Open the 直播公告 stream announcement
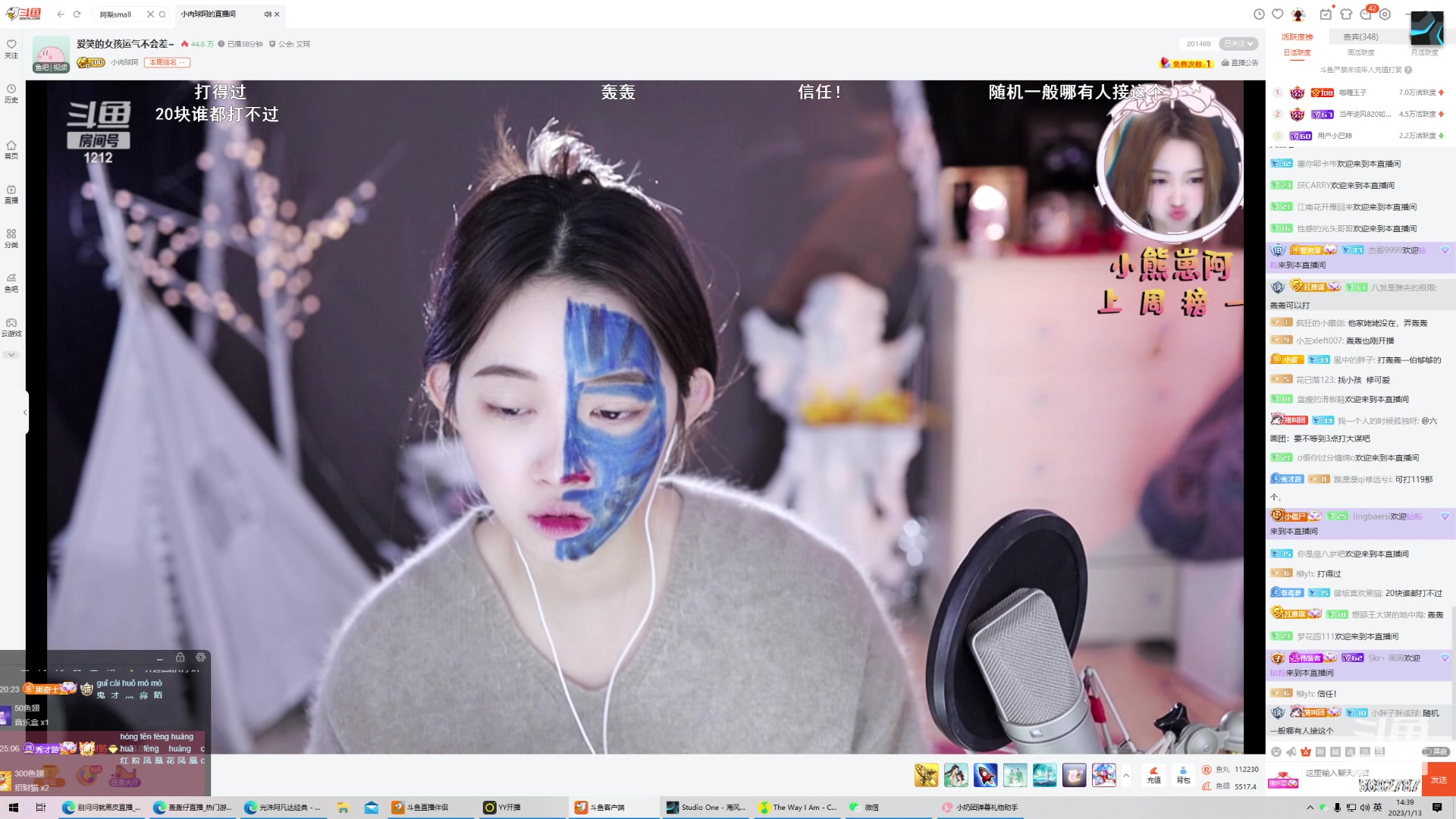Screen dimensions: 1456x819 coord(1240,63)
